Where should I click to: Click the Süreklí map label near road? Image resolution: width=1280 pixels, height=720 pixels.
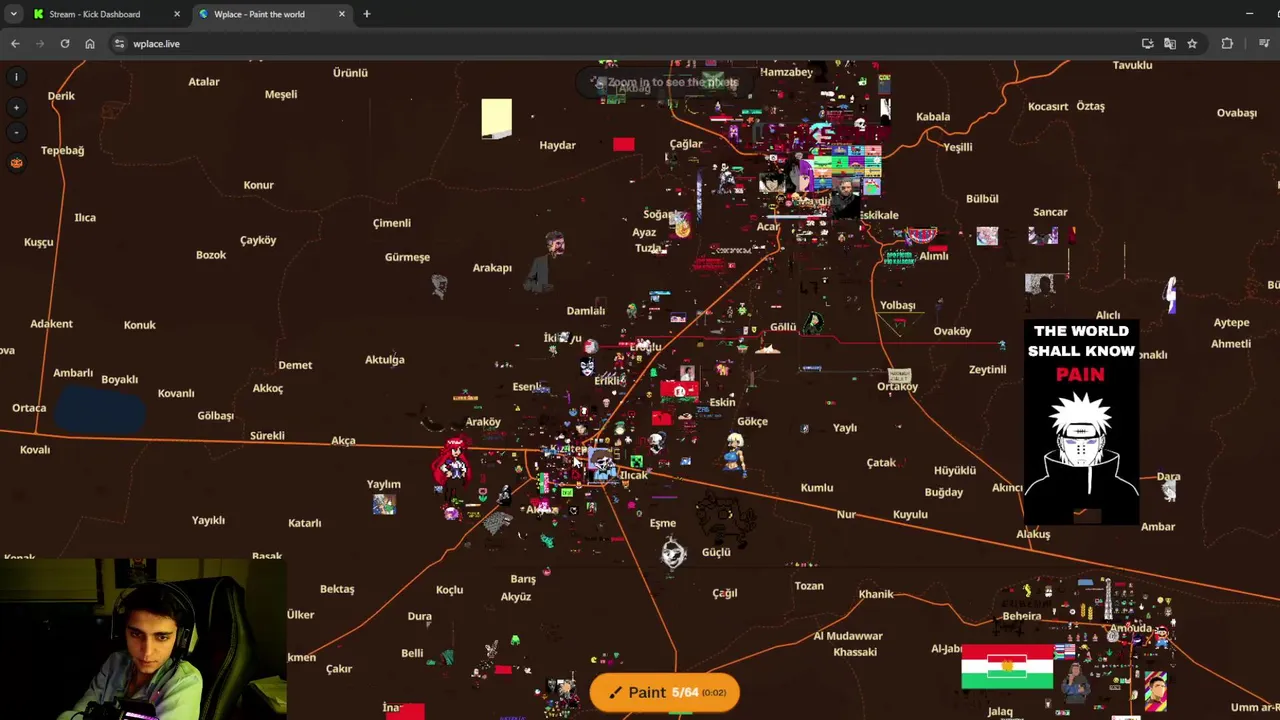pos(267,436)
